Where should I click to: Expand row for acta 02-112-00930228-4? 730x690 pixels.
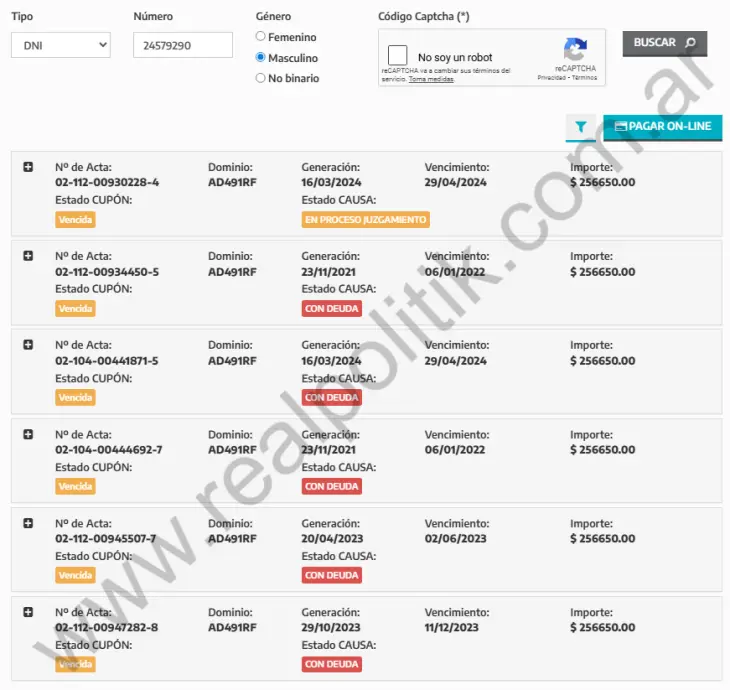(28, 167)
